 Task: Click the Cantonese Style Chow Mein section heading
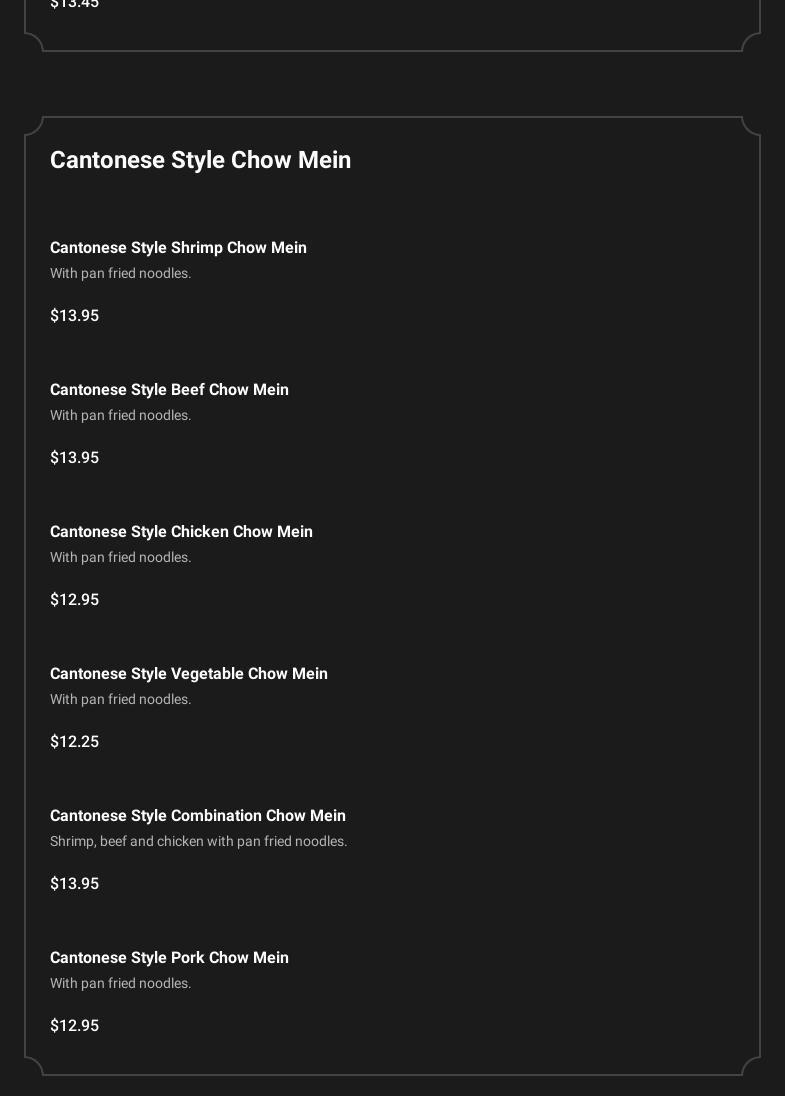click(x=200, y=160)
